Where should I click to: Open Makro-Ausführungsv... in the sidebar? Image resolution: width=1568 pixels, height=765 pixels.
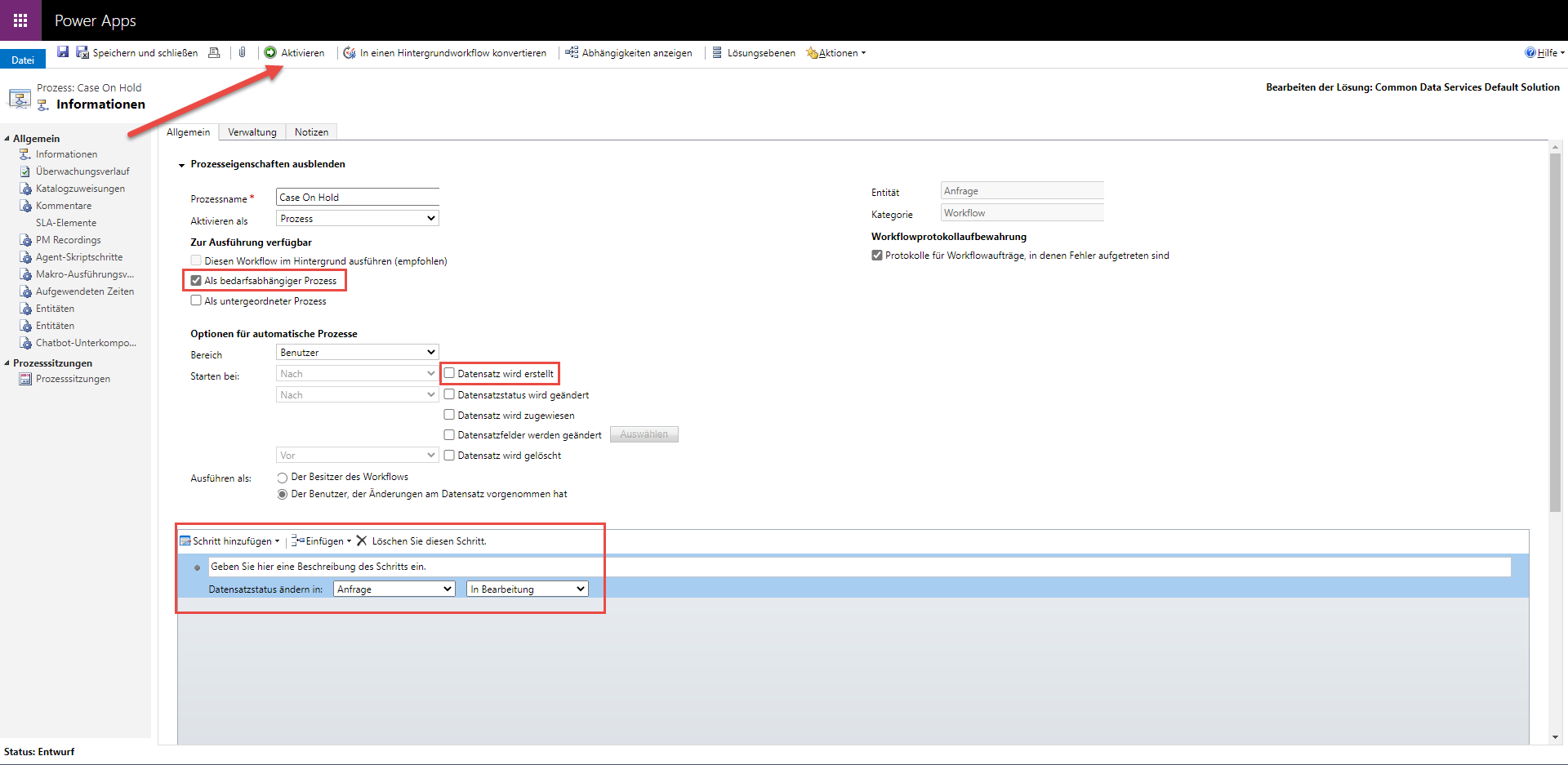[x=85, y=274]
